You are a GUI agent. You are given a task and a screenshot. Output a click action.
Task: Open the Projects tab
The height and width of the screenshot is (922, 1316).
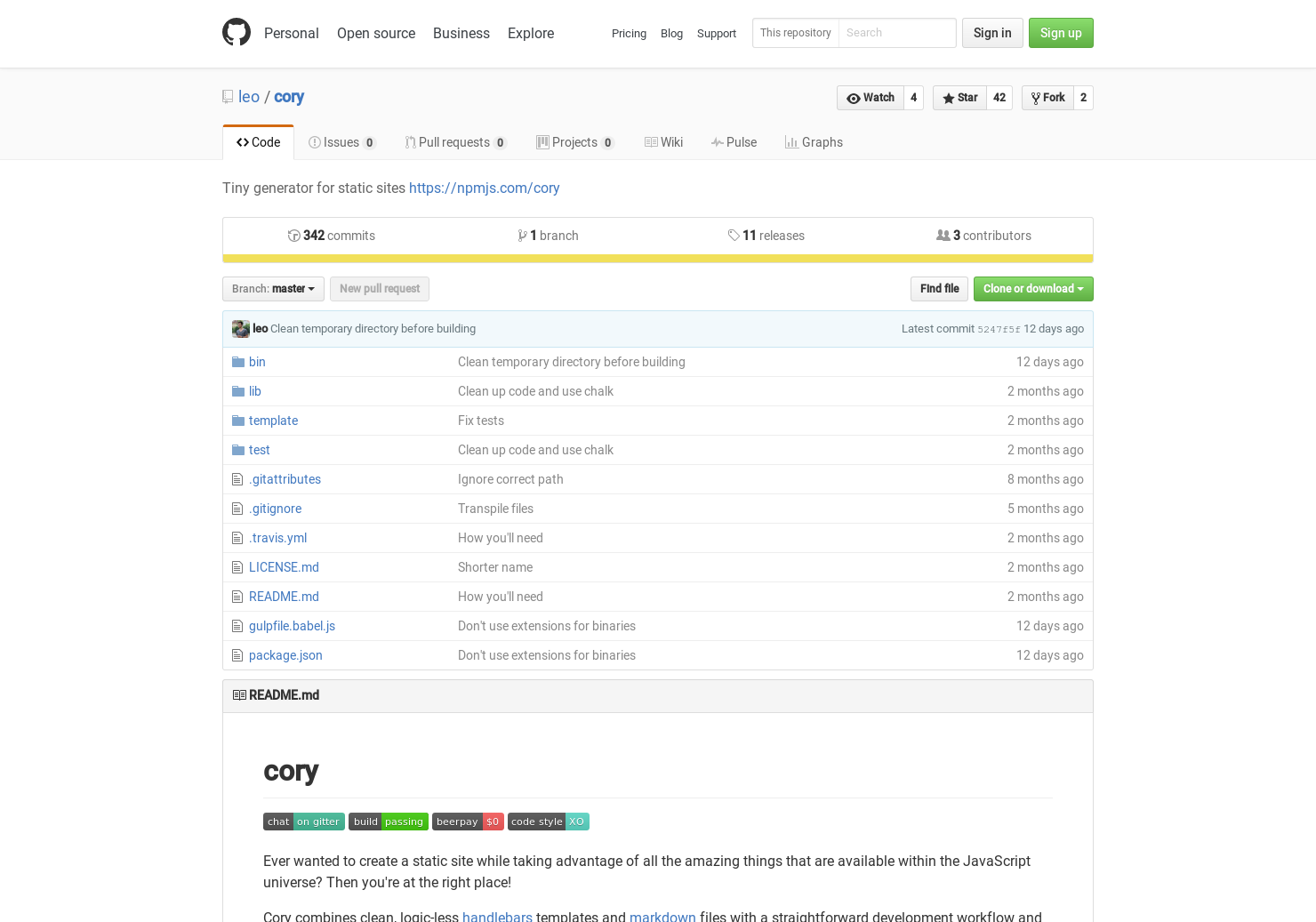575,142
